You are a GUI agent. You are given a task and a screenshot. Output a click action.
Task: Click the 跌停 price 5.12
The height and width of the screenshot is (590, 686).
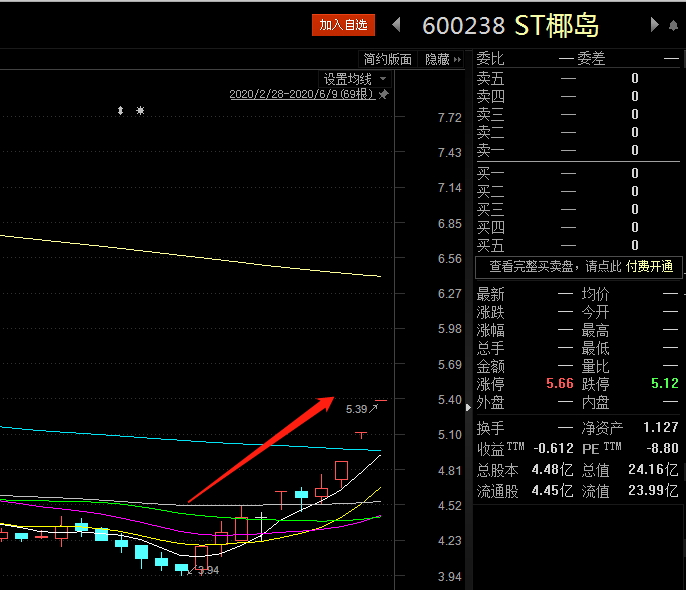pos(665,384)
